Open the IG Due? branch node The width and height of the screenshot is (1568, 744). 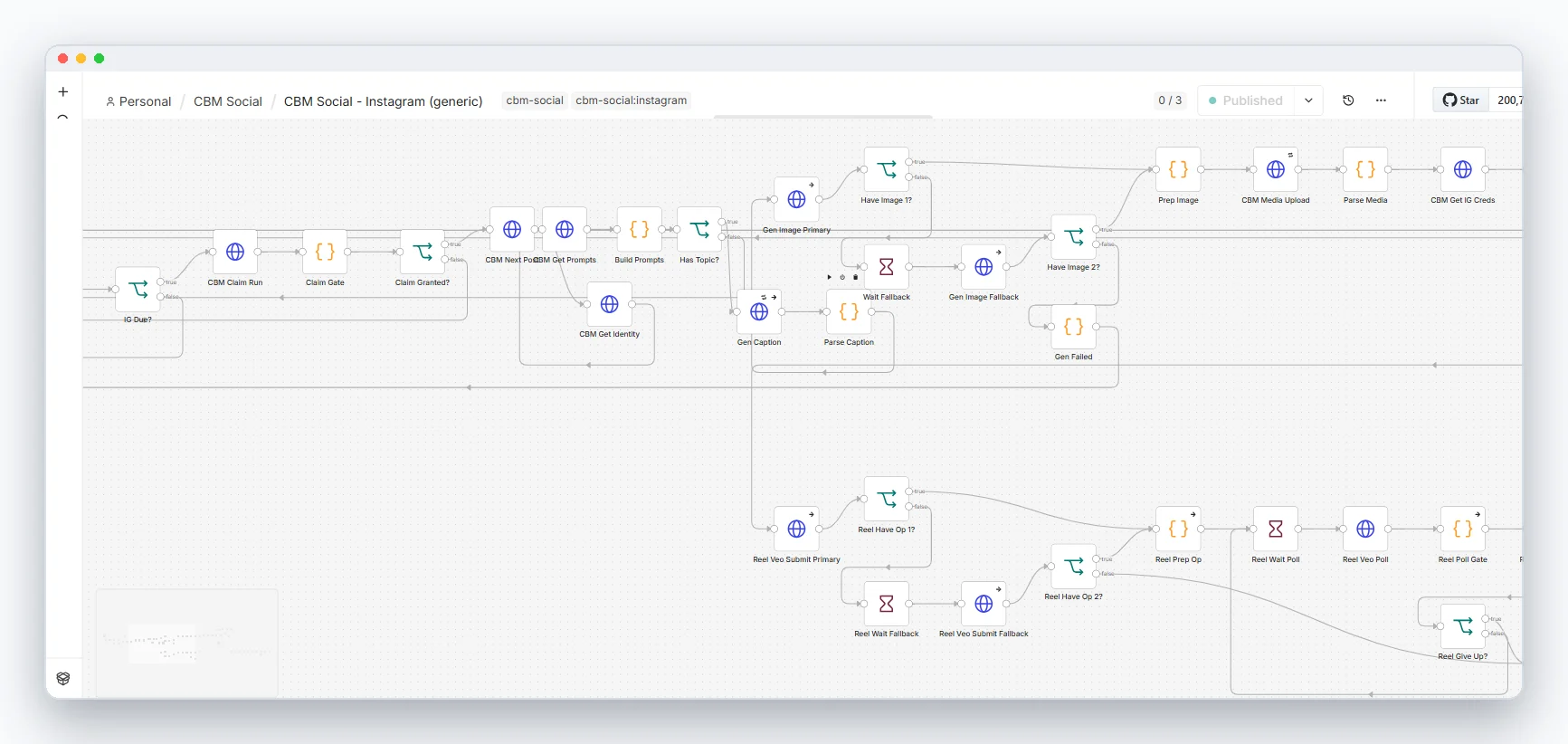138,290
